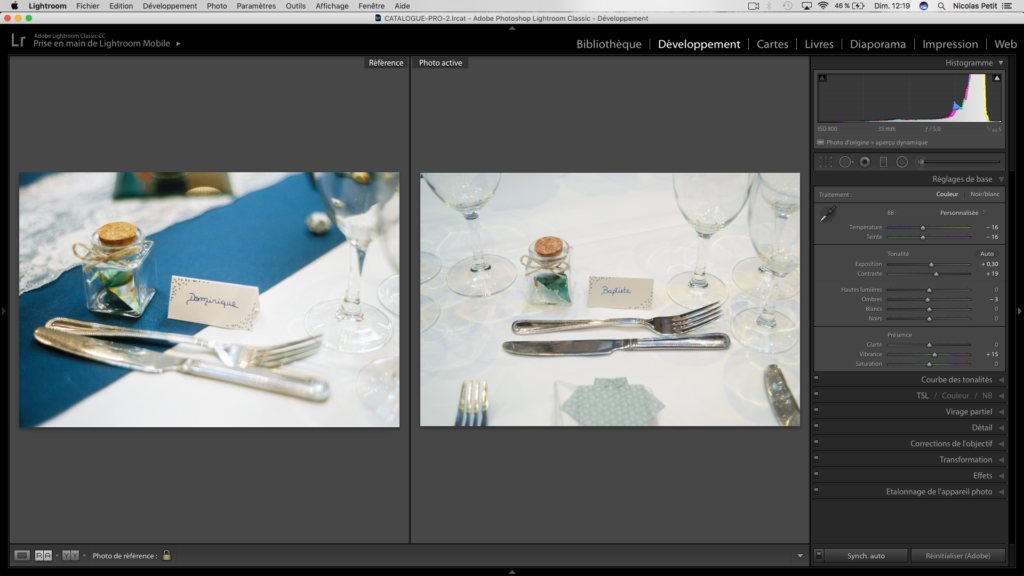Show the right panel using edge arrow
Screen dimensions: 1024x576
coord(1019,312)
